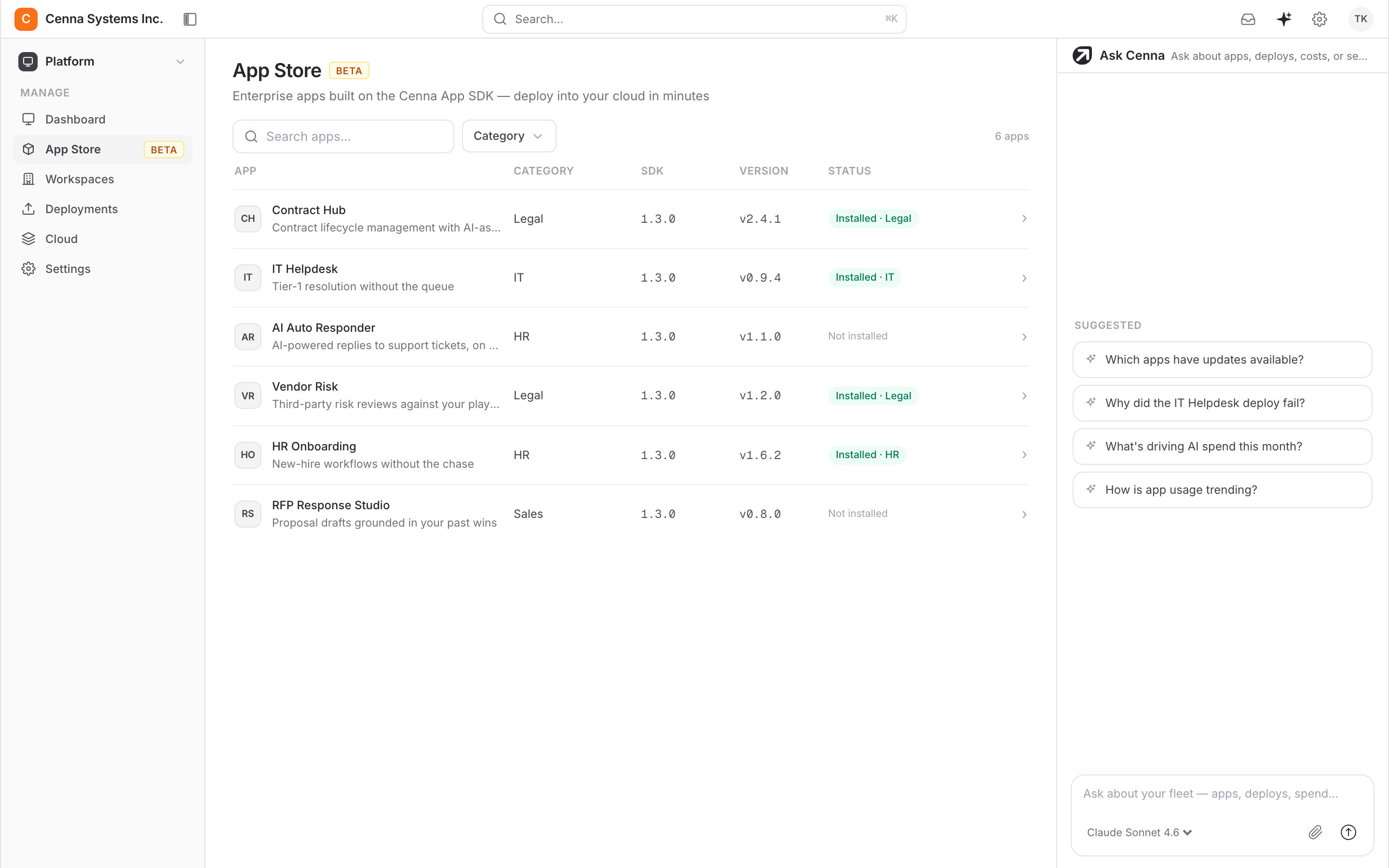The height and width of the screenshot is (868, 1389).
Task: Click Installed · Legal badge for Contract Hub
Action: [873, 218]
